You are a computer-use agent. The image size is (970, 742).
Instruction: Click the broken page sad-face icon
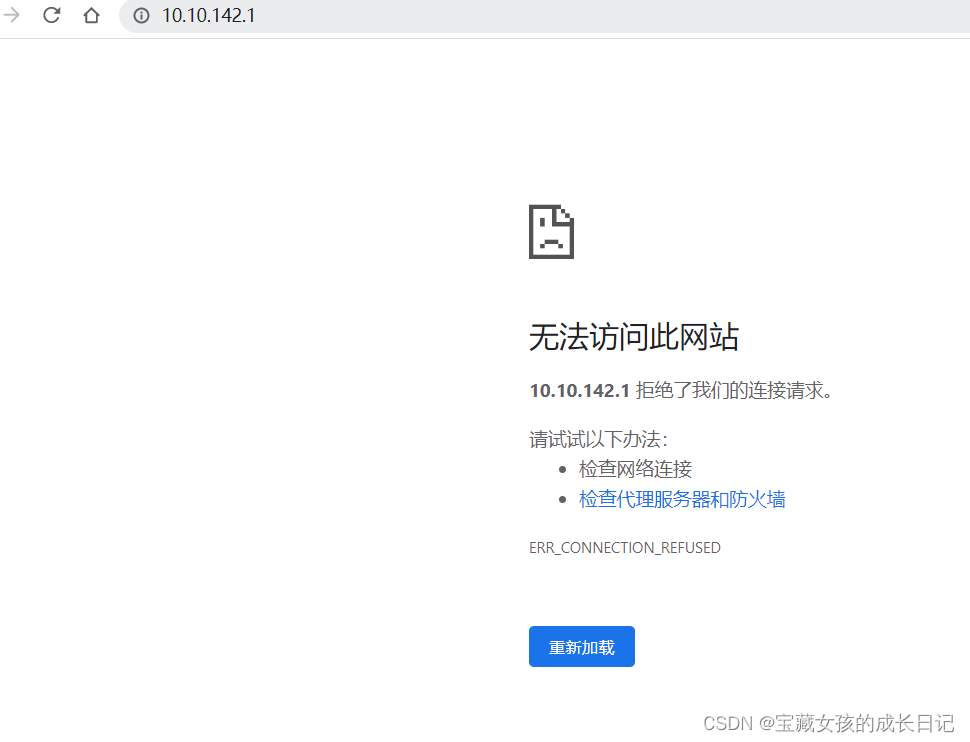click(x=551, y=231)
